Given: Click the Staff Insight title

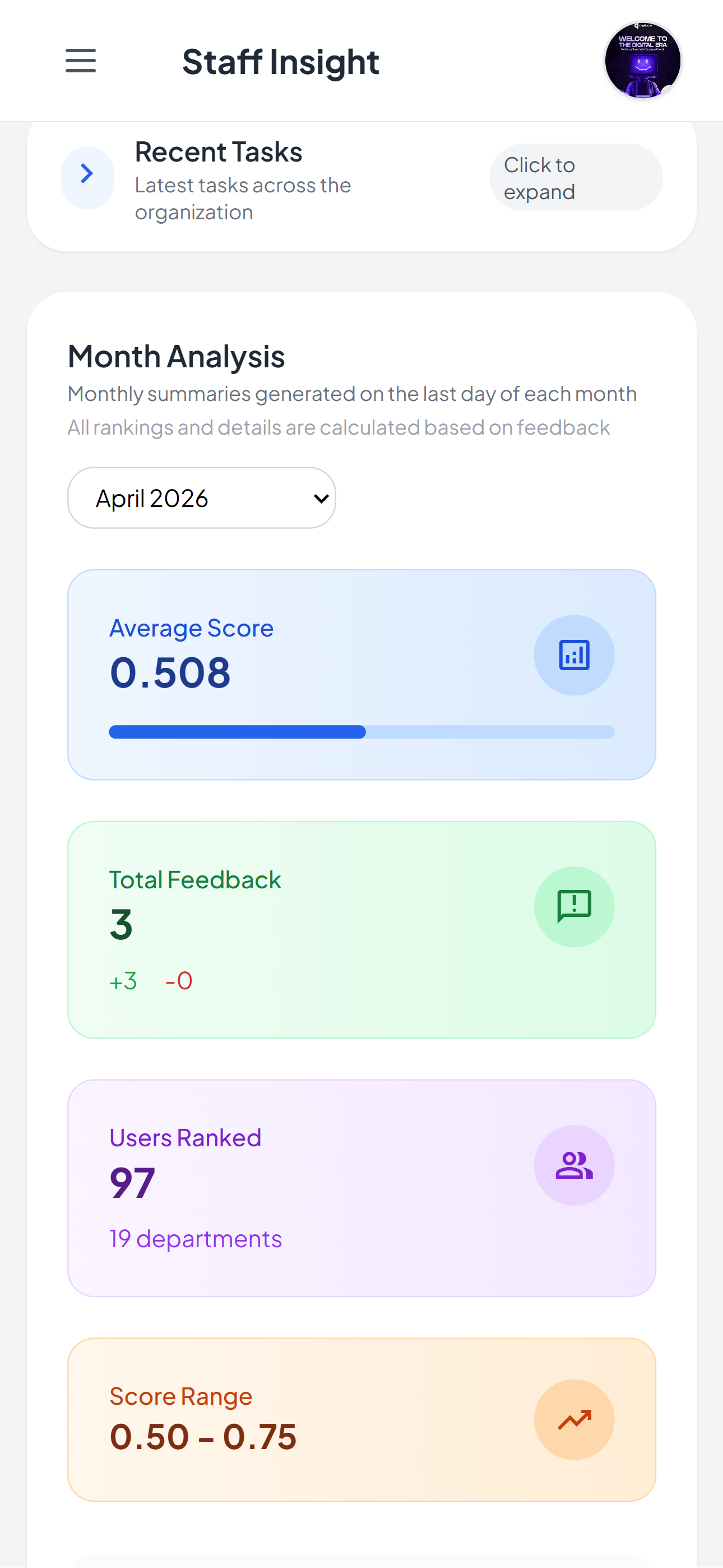Looking at the screenshot, I should [281, 62].
